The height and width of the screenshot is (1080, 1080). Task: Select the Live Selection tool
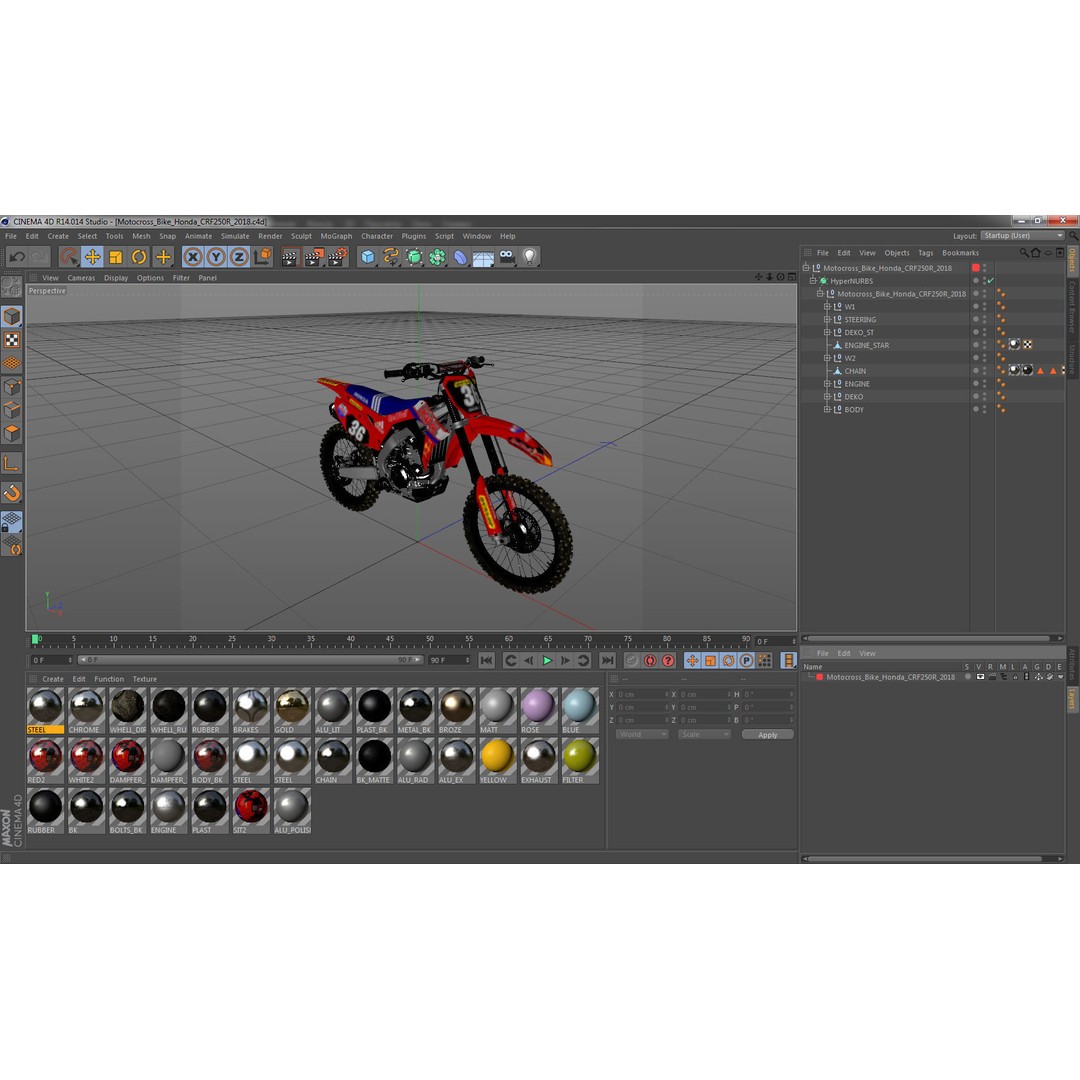tap(69, 258)
